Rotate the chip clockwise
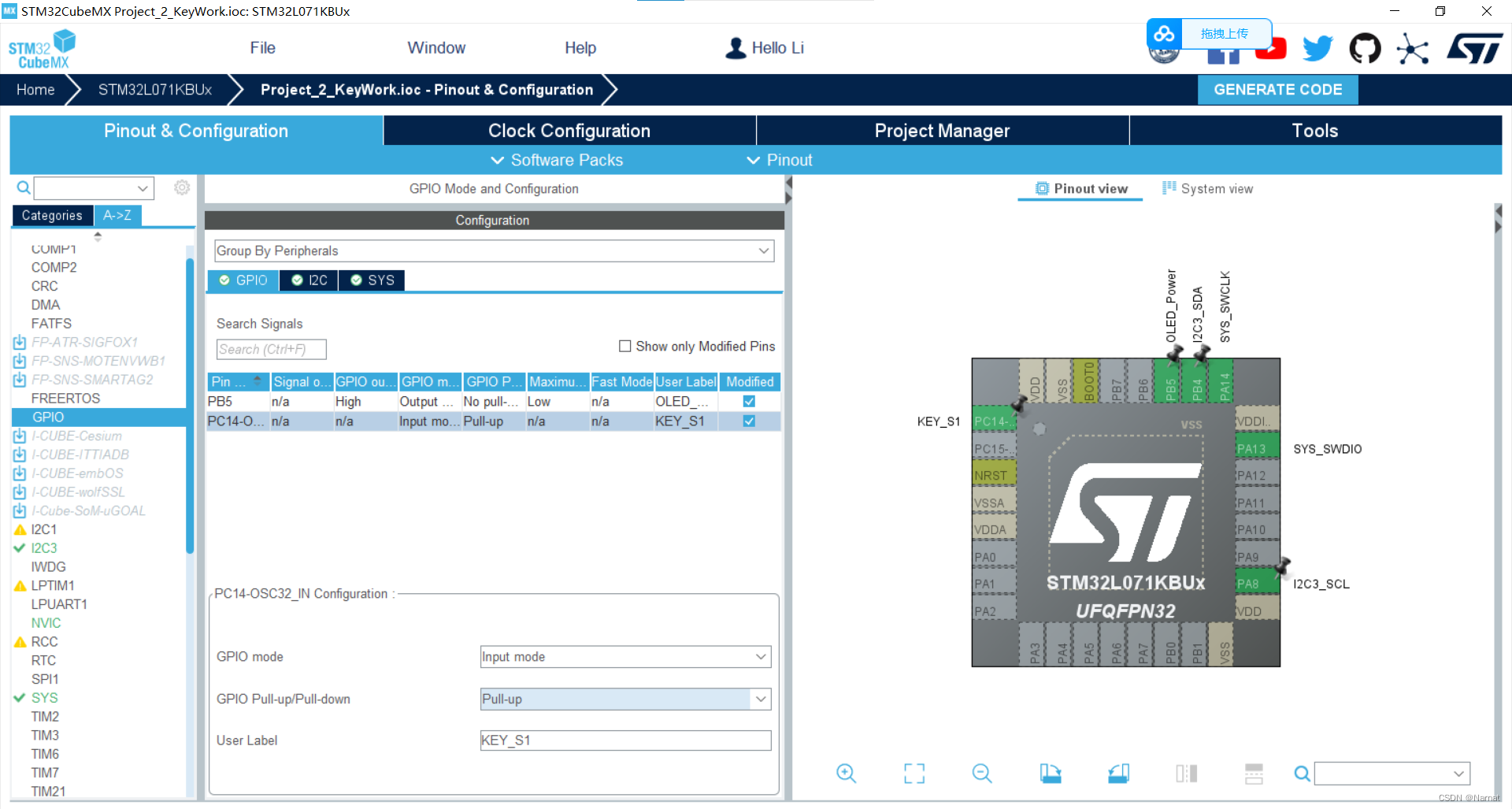This screenshot has width=1512, height=809. pyautogui.click(x=1051, y=774)
